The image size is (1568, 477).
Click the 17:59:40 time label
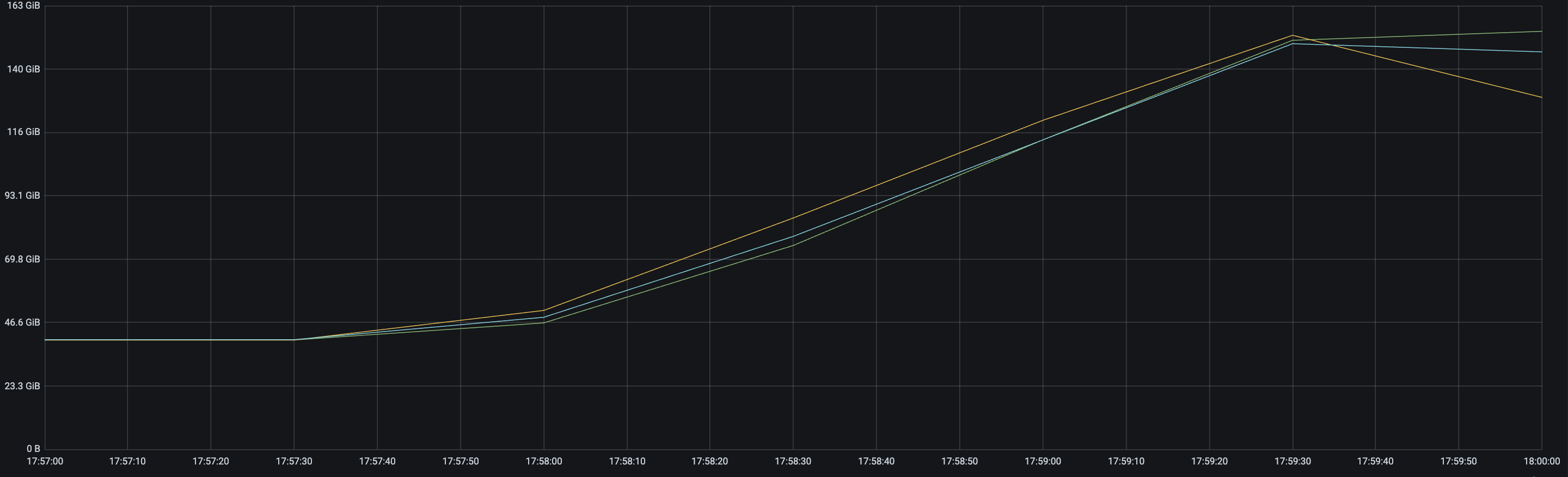click(1376, 461)
